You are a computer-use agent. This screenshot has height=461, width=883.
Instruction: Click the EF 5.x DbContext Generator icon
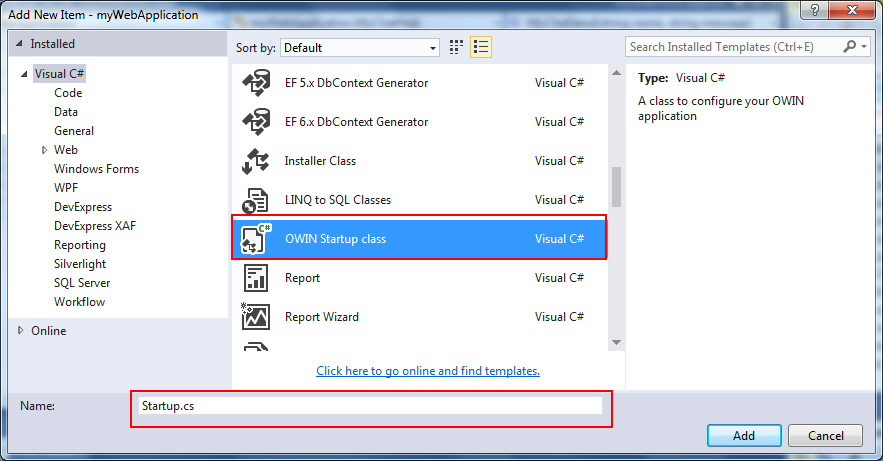click(x=256, y=83)
